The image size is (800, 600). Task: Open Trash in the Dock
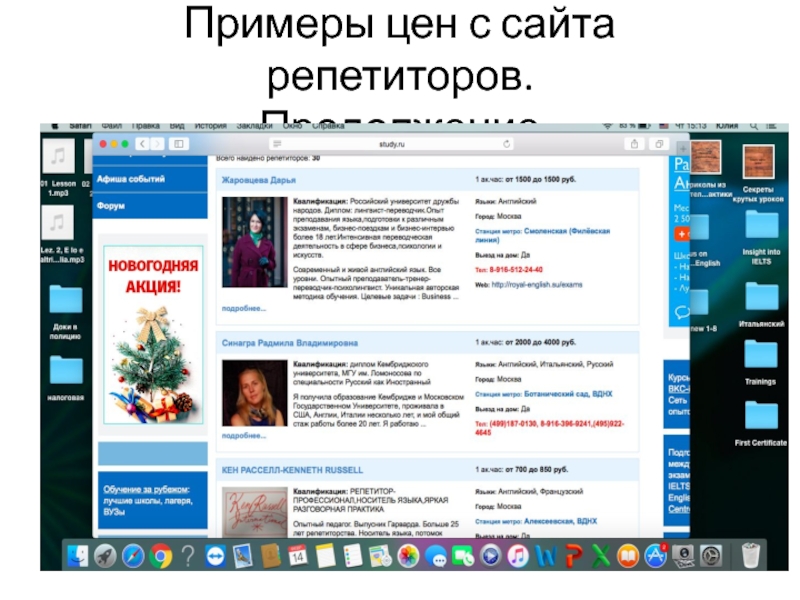point(751,555)
